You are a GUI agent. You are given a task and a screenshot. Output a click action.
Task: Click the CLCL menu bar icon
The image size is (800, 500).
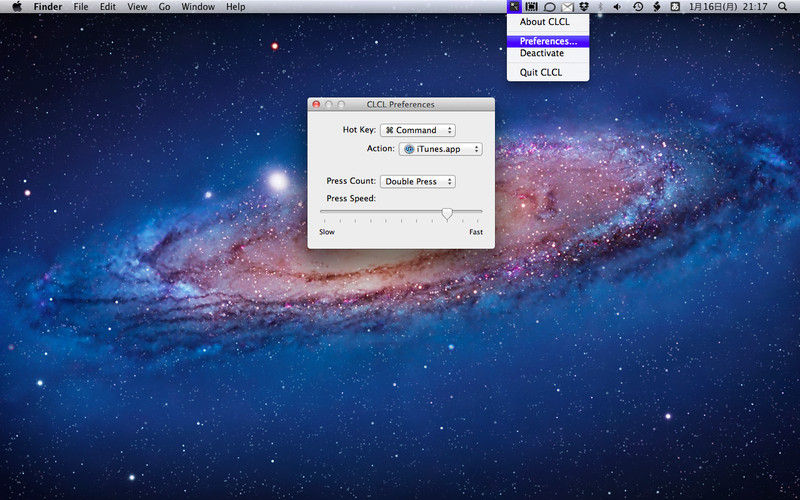click(x=514, y=7)
